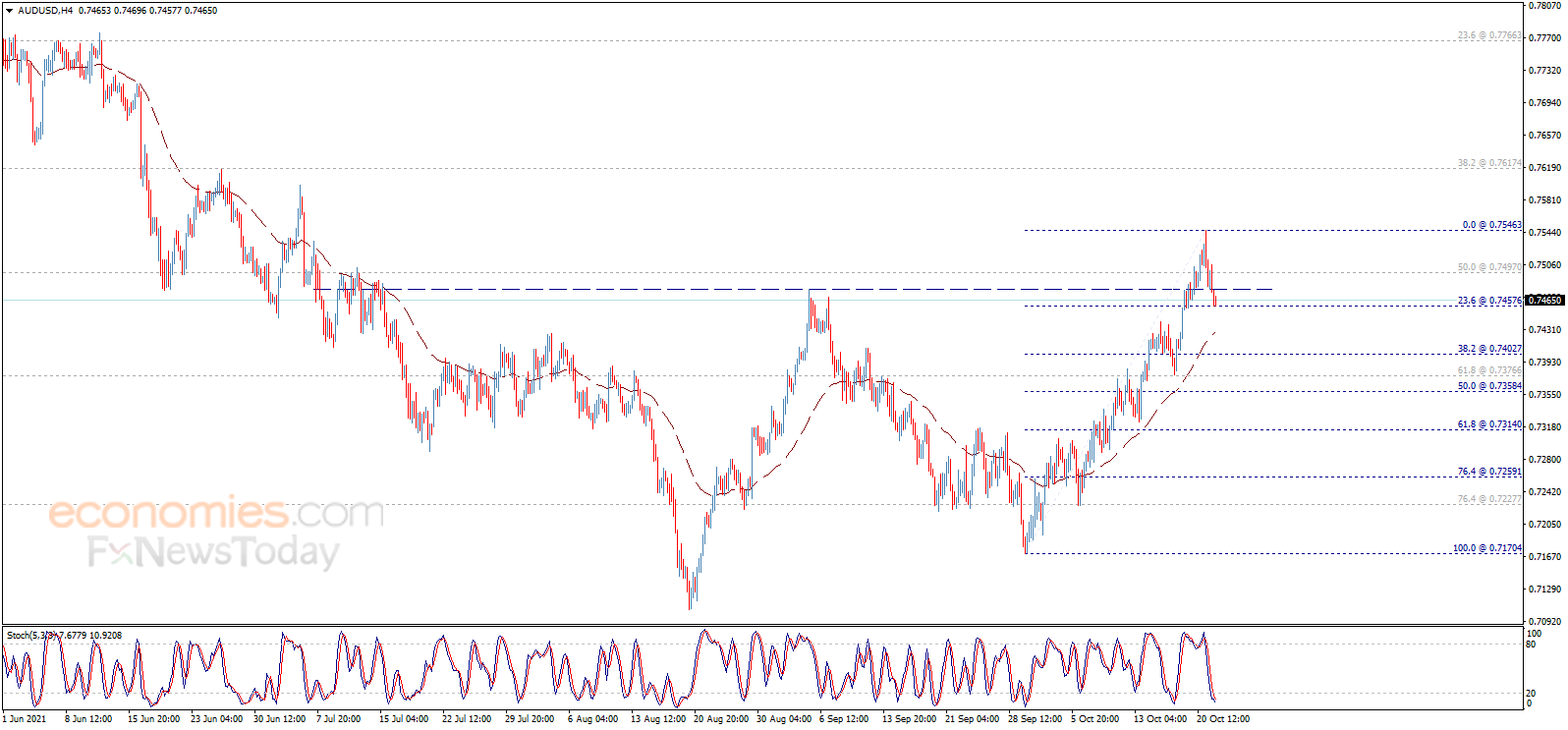Viewport: 1568px width, 730px height.
Task: Click the small triangle beside AUDUSD,H4
Action: pyautogui.click(x=9, y=11)
